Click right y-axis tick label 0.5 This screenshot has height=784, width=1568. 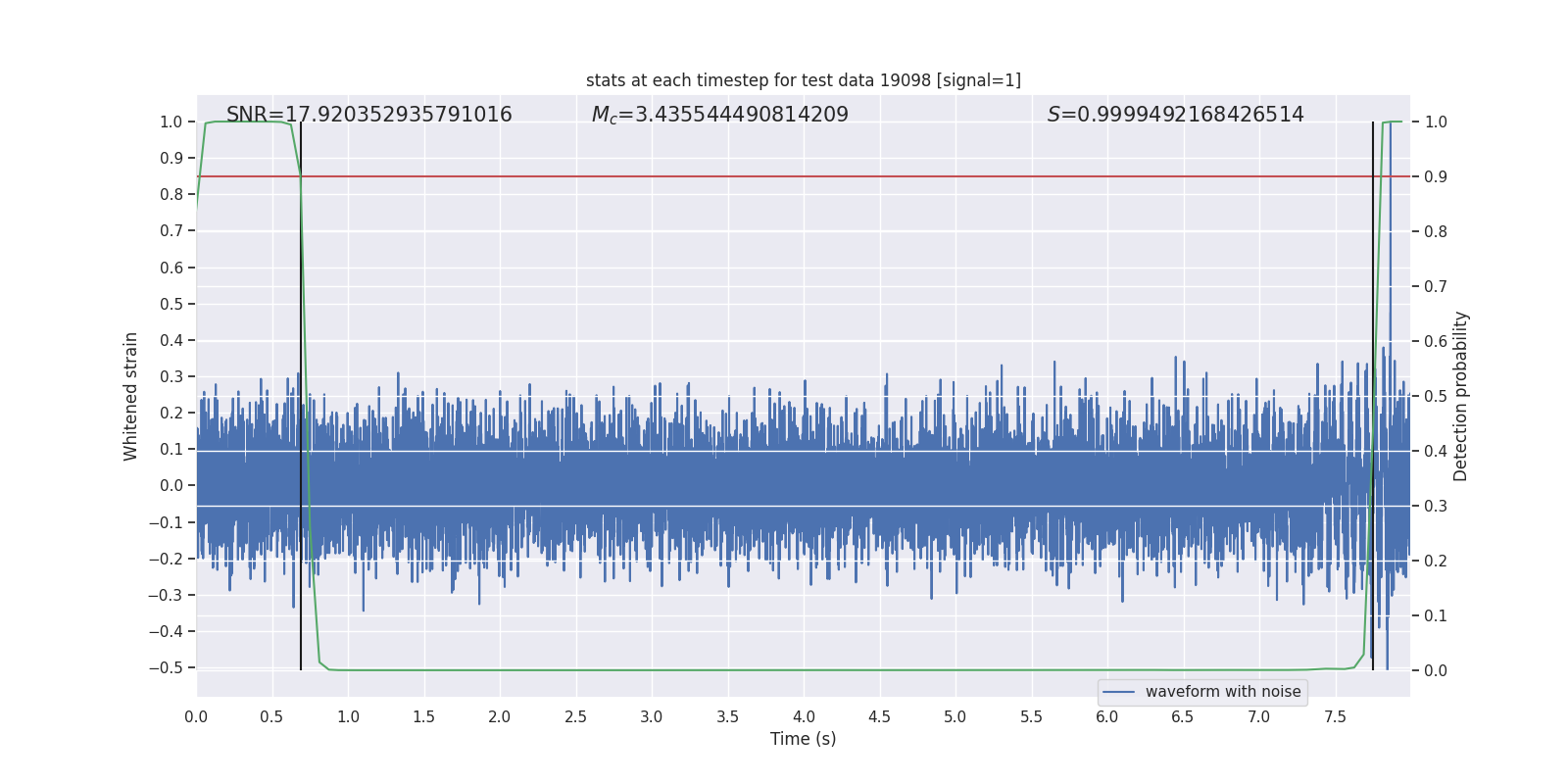click(1436, 397)
